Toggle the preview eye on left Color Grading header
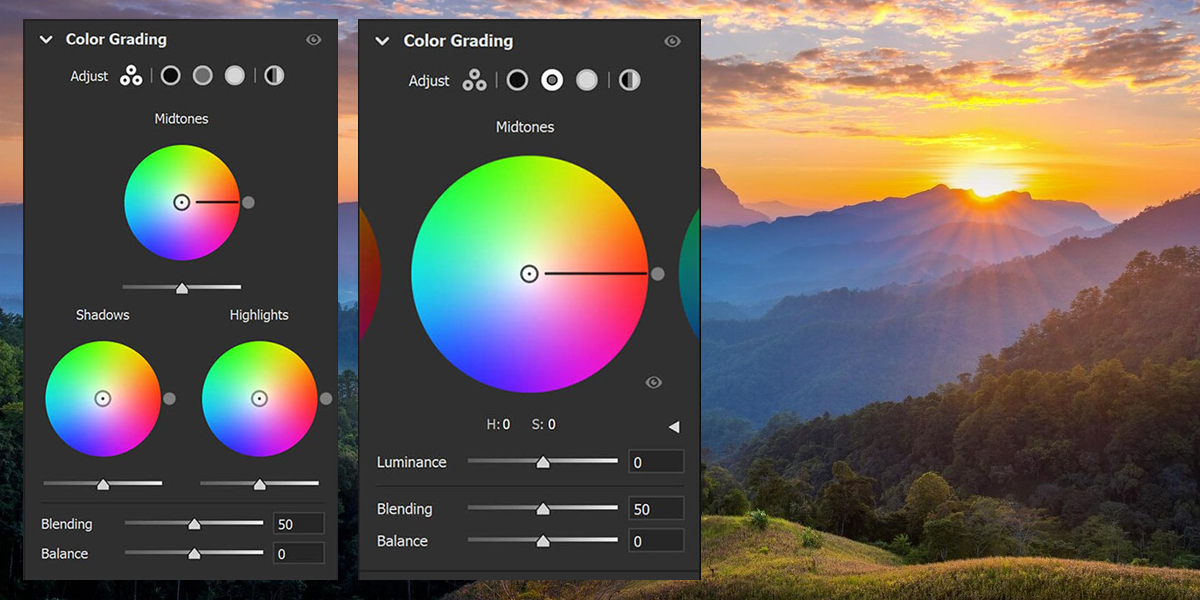The width and height of the screenshot is (1200, 600). click(x=313, y=39)
